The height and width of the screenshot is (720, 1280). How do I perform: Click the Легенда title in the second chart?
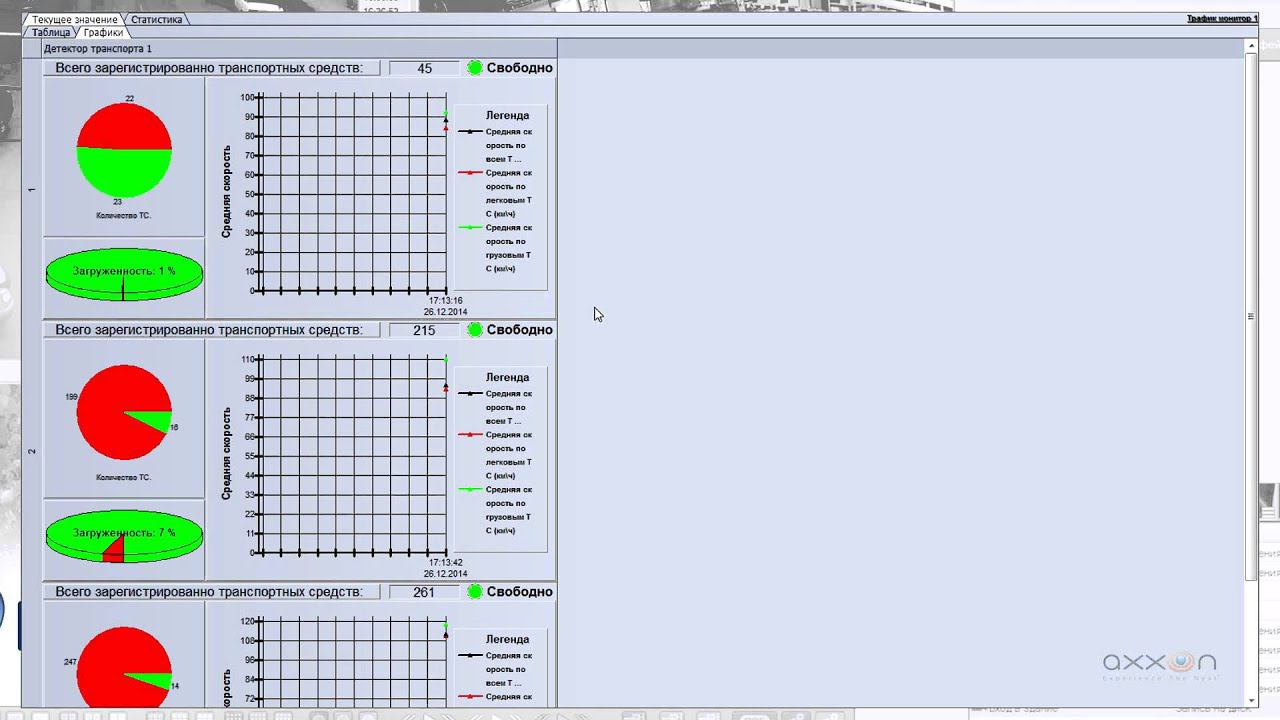coord(507,377)
